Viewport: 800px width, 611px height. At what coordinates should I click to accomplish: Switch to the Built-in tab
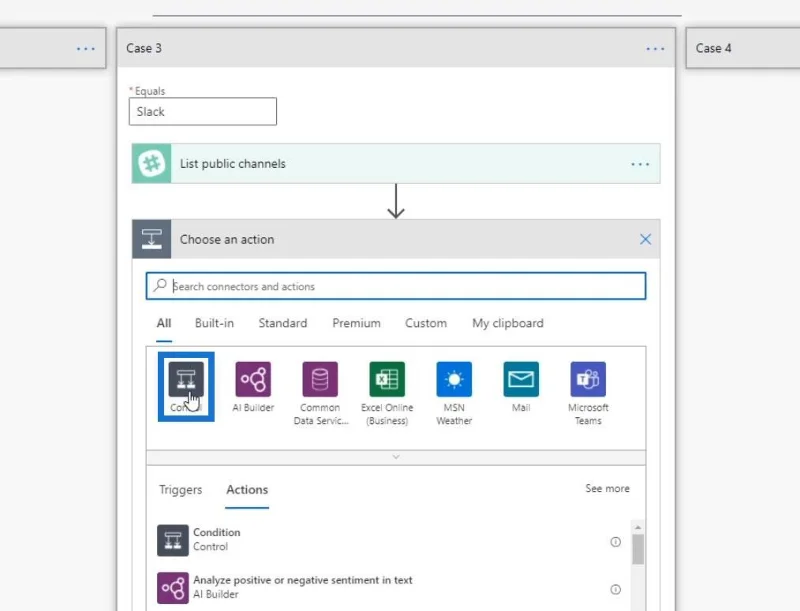click(214, 323)
